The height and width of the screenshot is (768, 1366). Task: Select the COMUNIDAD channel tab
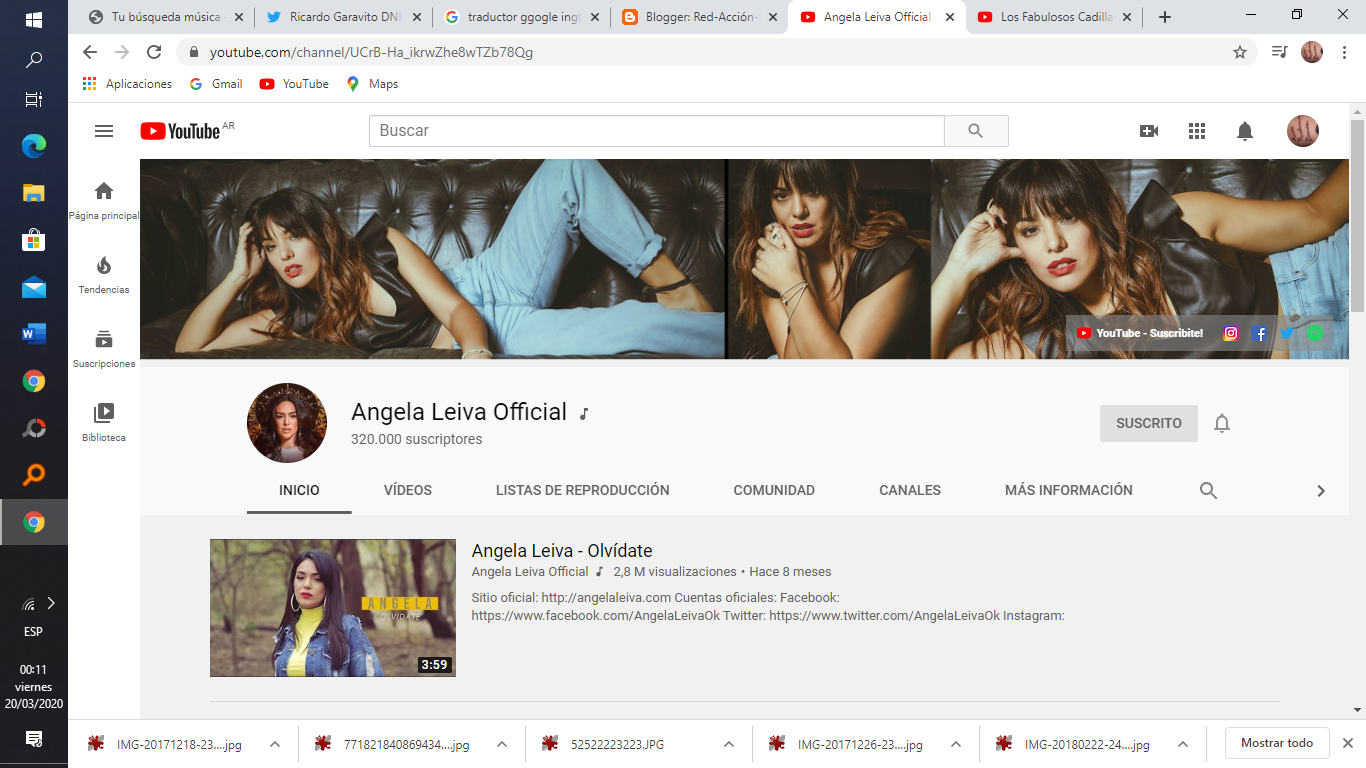(x=774, y=490)
